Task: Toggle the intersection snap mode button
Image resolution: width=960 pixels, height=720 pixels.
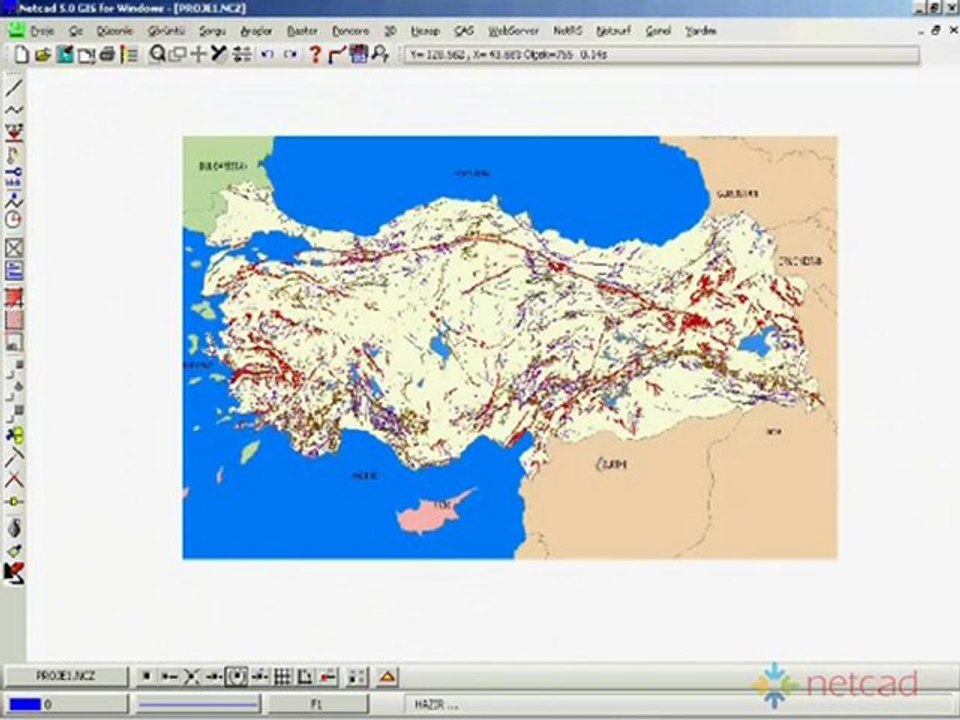Action: 191,677
